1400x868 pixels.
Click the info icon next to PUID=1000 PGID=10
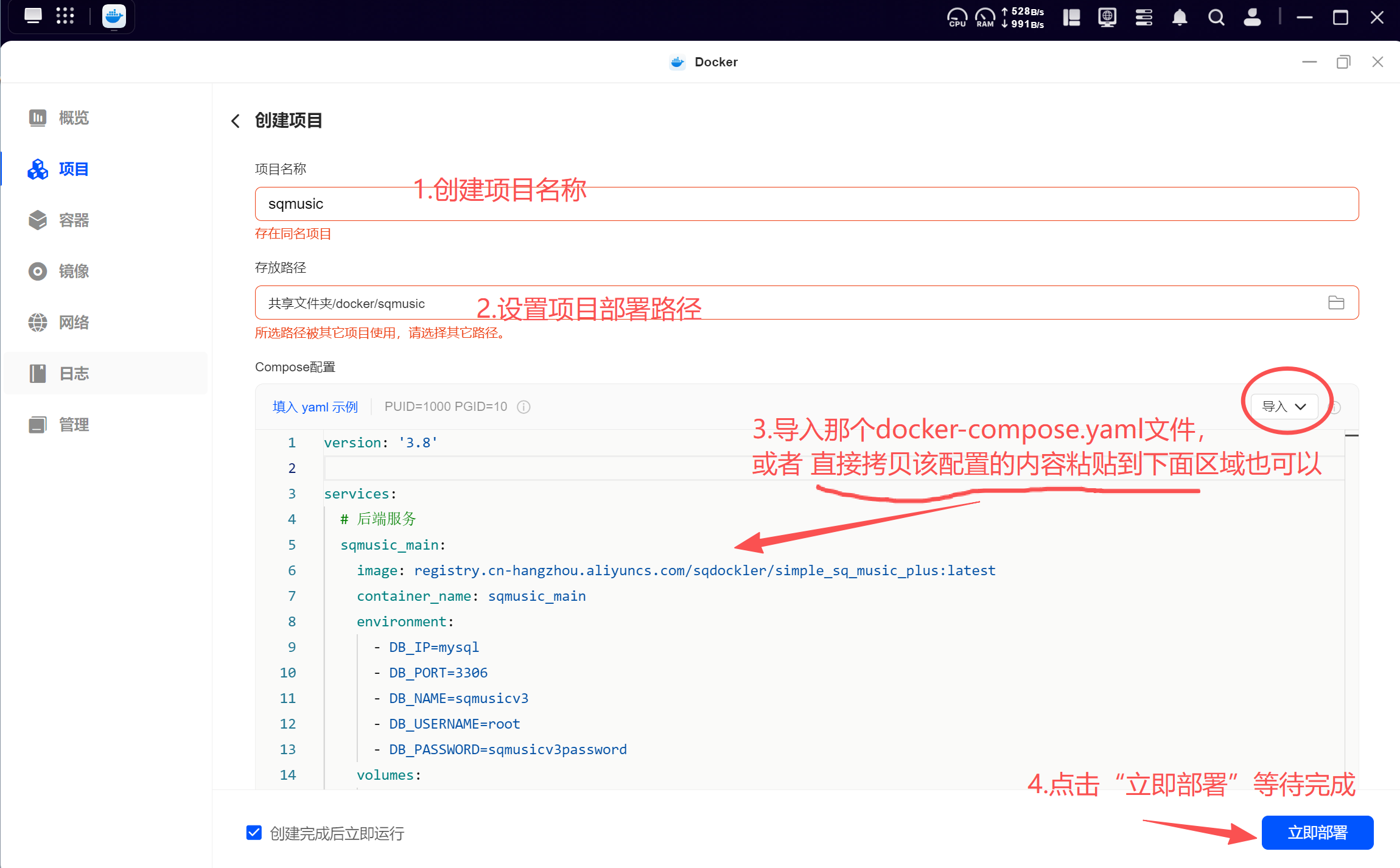(x=523, y=407)
